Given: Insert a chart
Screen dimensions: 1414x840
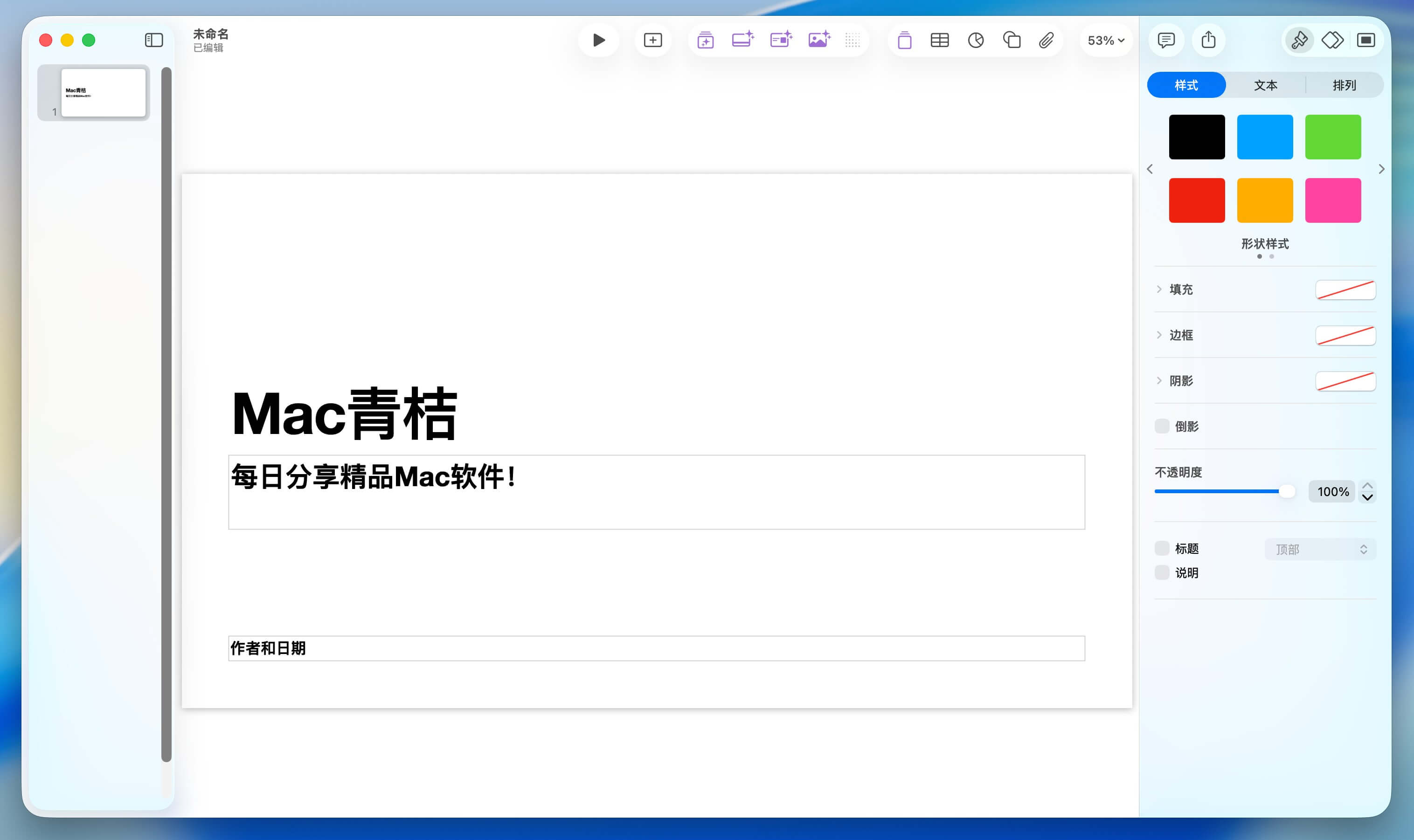Looking at the screenshot, I should [976, 40].
